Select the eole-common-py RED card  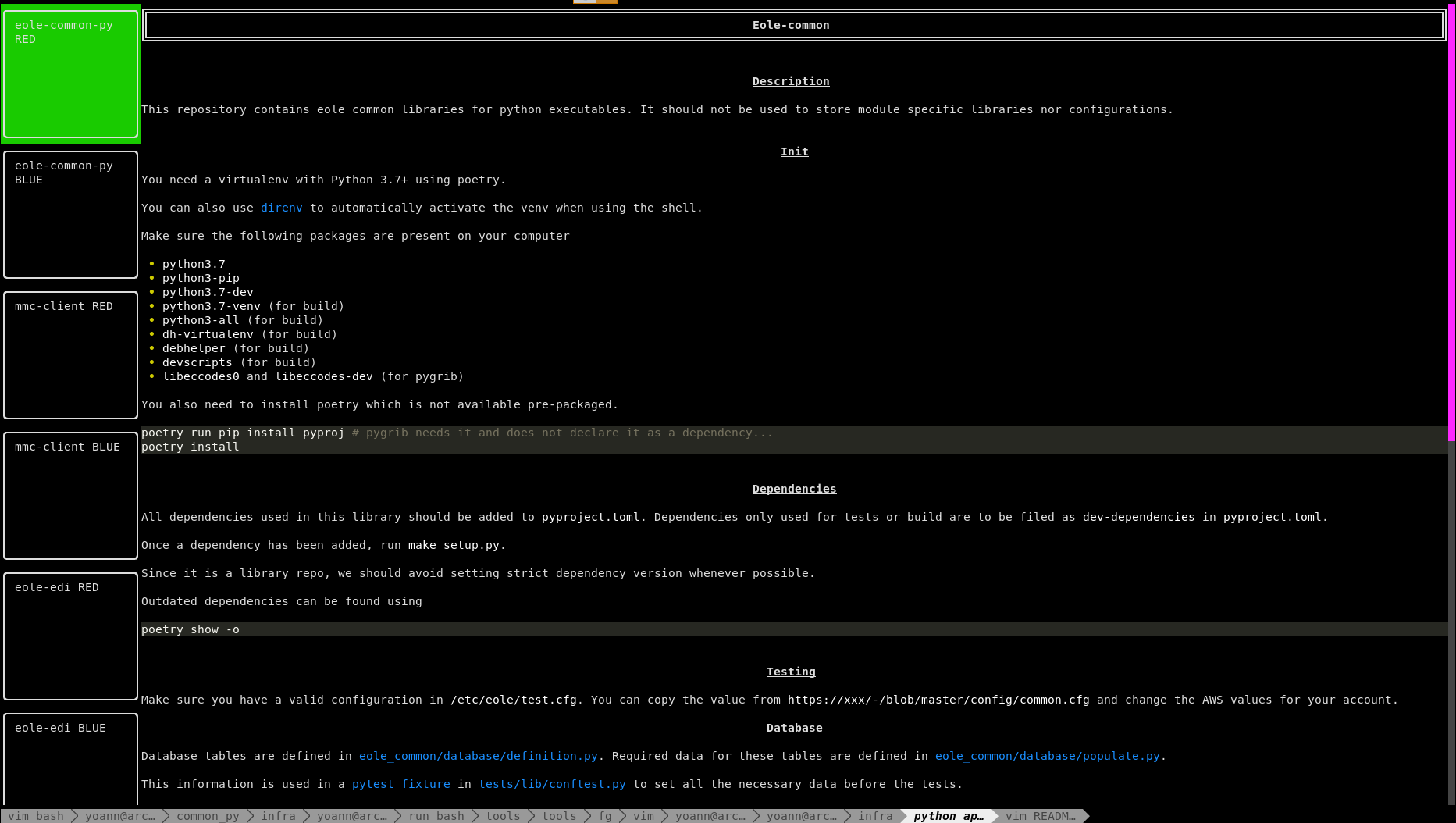point(70,74)
